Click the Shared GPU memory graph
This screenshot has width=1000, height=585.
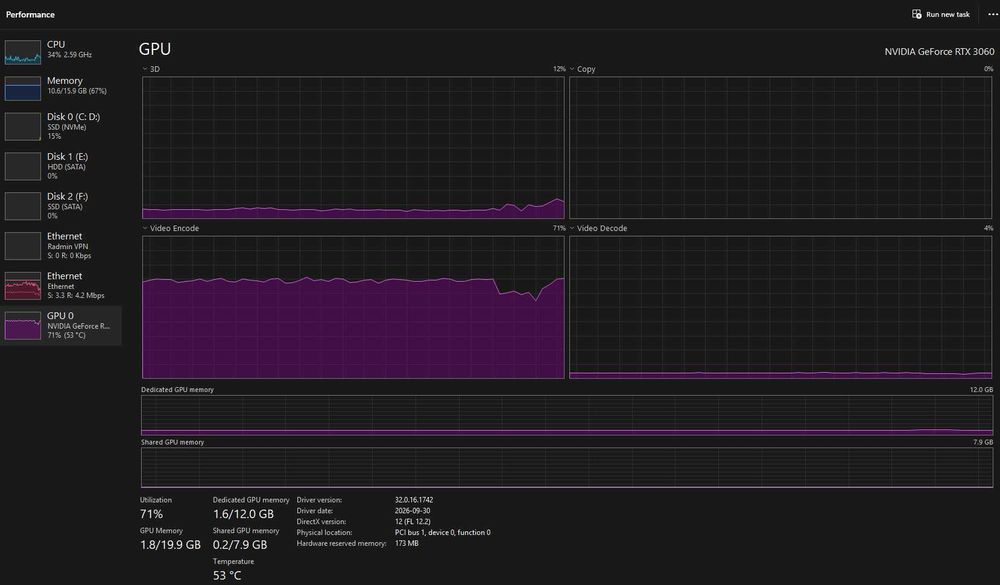tap(567, 468)
